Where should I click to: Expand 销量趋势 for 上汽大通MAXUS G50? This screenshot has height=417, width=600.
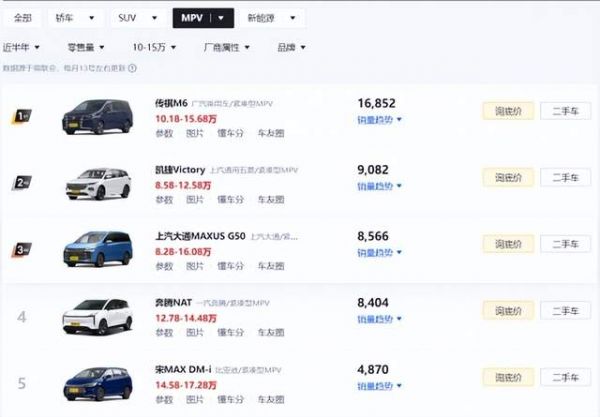(379, 252)
